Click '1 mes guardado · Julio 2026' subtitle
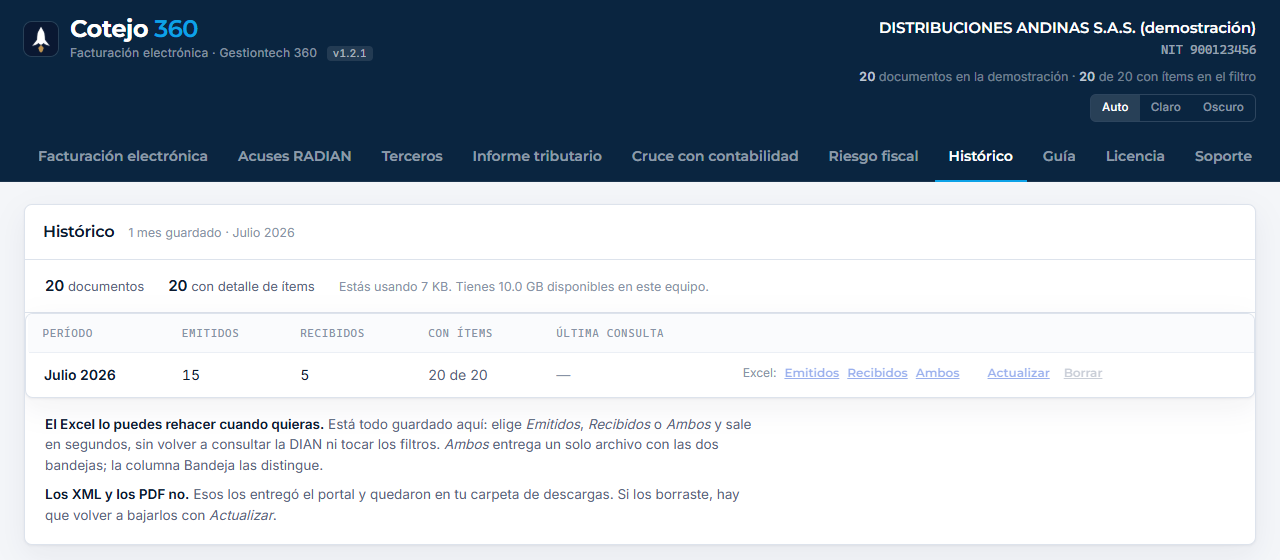 click(x=211, y=232)
